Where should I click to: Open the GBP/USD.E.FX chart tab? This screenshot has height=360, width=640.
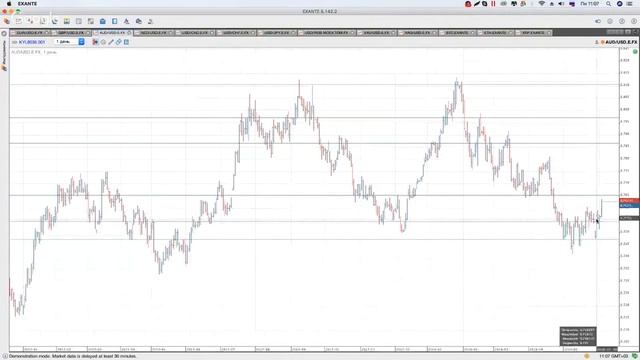tap(71, 33)
